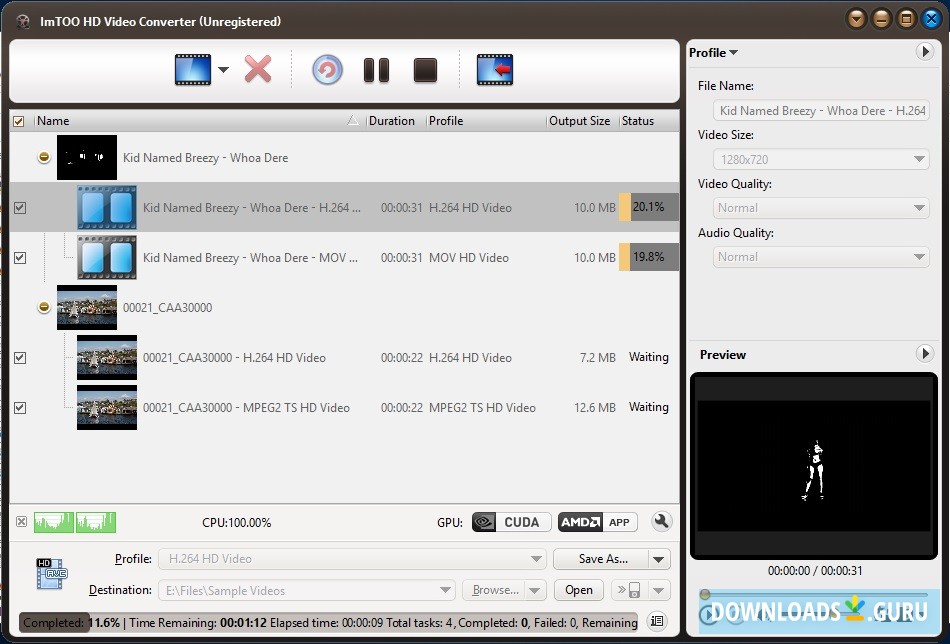Select the red Delete item icon
The image size is (950, 644).
258,69
